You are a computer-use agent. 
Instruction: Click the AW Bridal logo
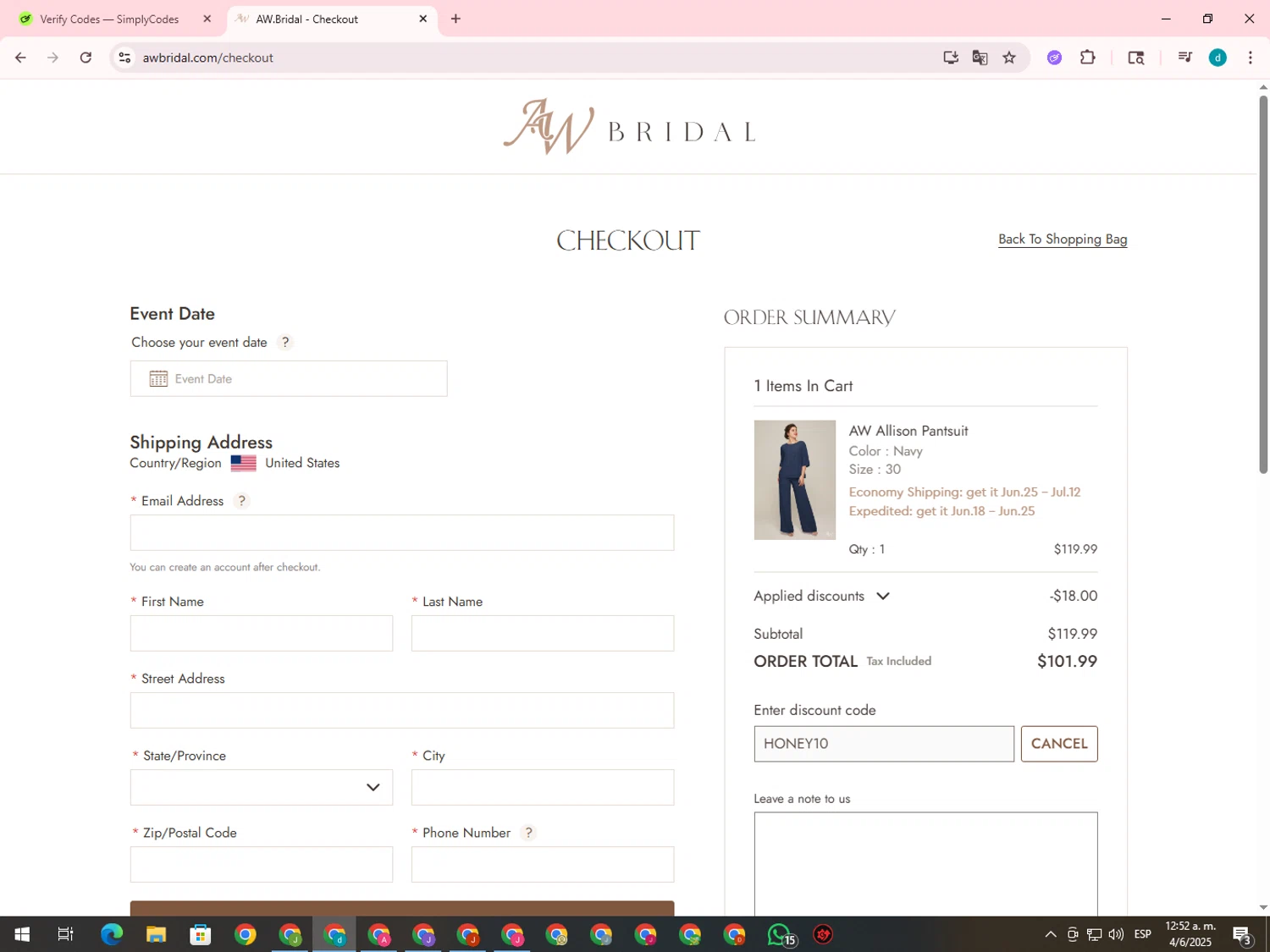628,127
